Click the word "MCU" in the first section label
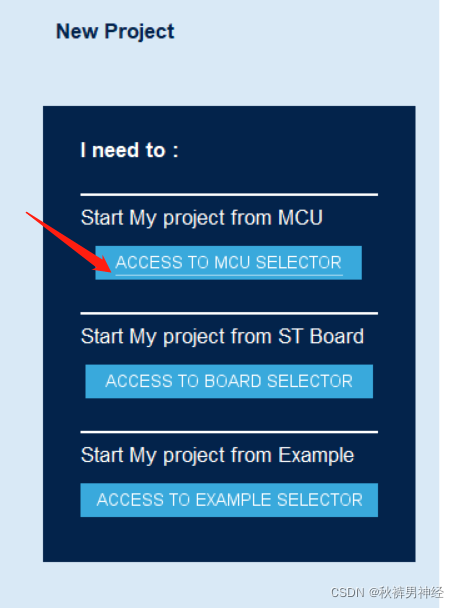This screenshot has width=459, height=608. 300,218
